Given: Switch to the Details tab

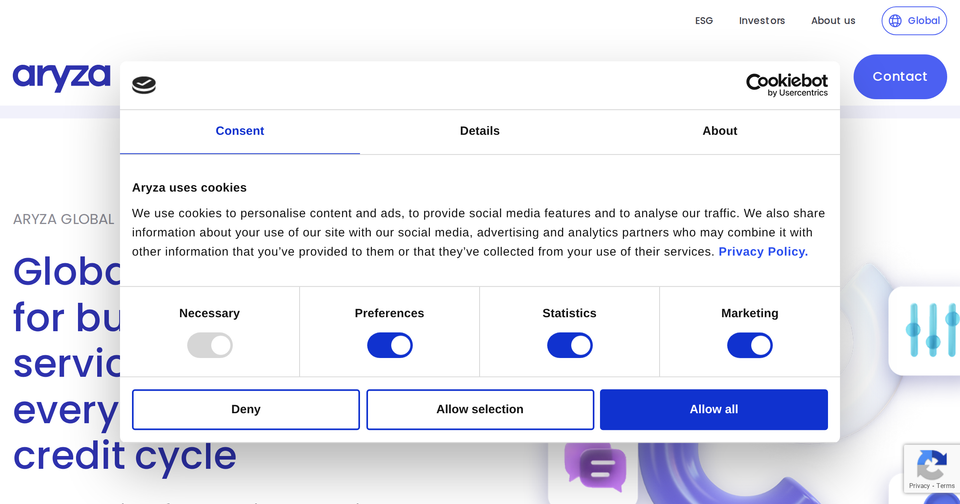Looking at the screenshot, I should tap(480, 131).
